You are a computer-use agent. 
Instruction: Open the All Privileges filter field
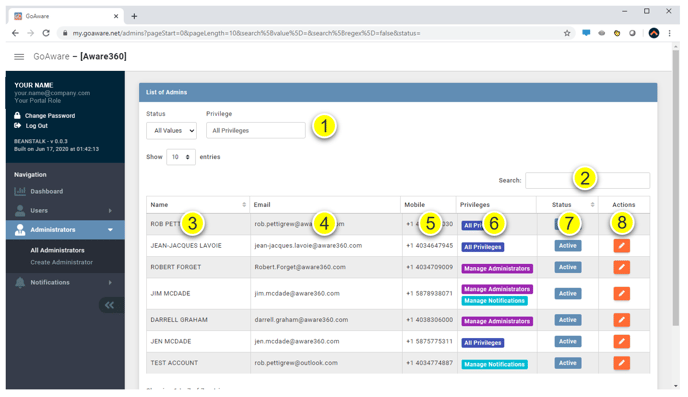click(x=256, y=131)
